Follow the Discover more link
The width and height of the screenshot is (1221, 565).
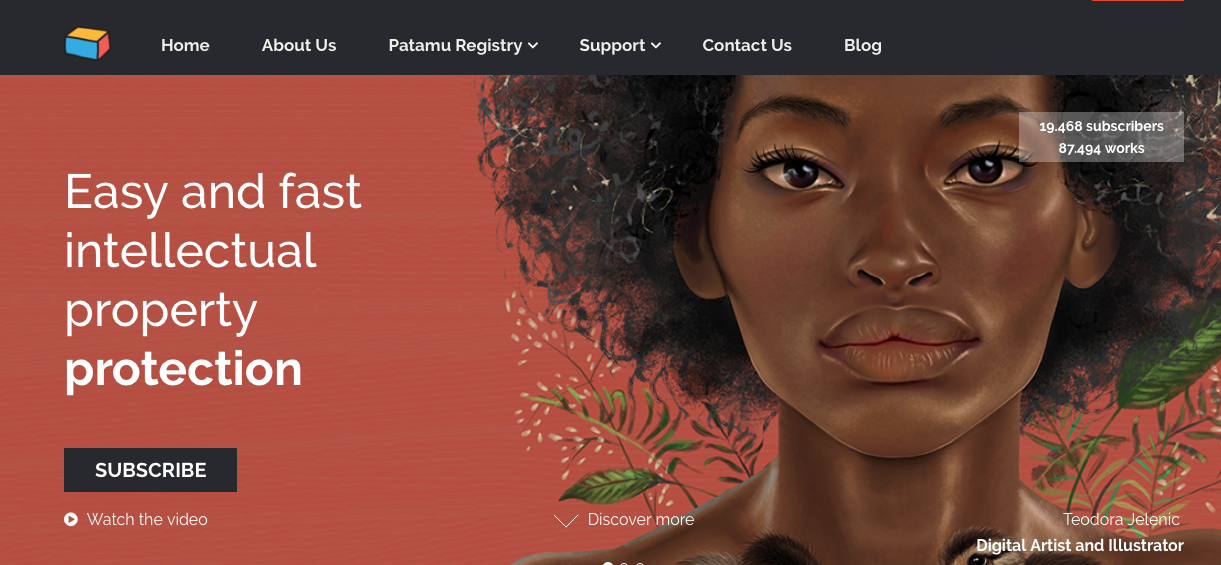coord(641,520)
